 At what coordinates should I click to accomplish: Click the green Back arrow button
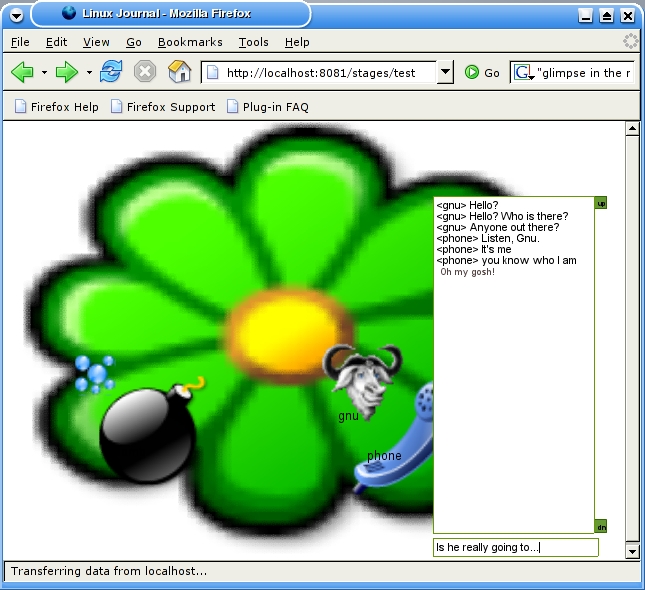click(x=22, y=72)
